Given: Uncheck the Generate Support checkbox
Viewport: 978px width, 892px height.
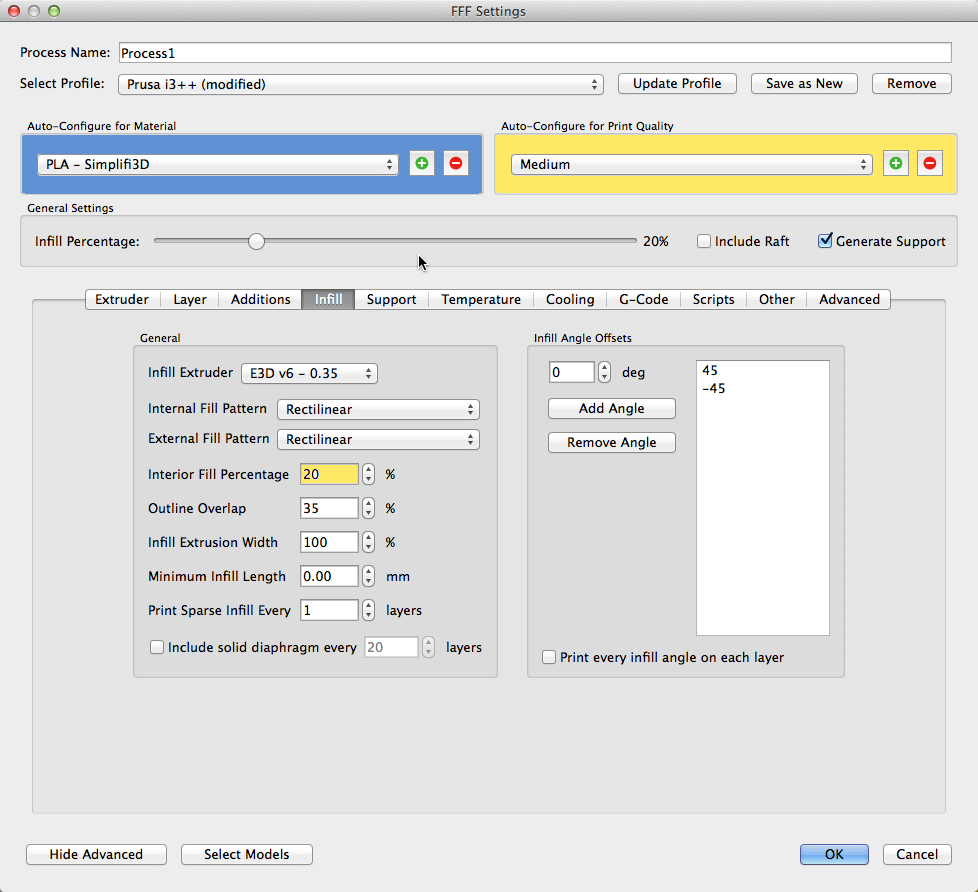Looking at the screenshot, I should 825,241.
